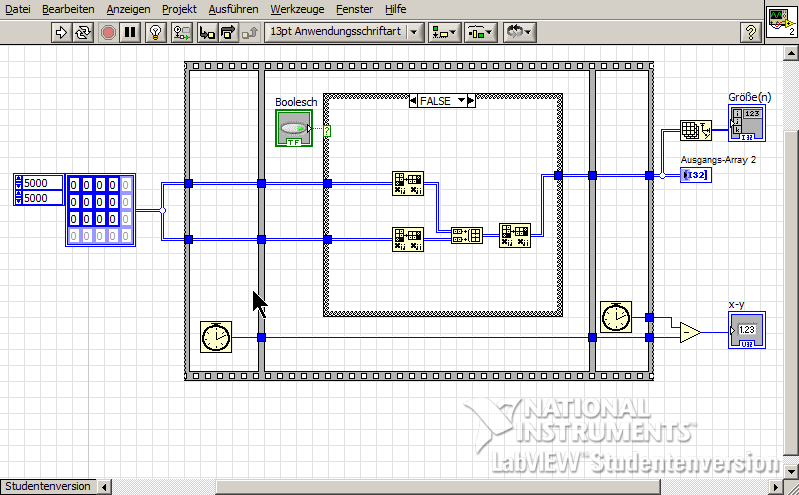Open the Reorder dropdown menu
Viewport: 799px width, 495px height.
click(519, 32)
